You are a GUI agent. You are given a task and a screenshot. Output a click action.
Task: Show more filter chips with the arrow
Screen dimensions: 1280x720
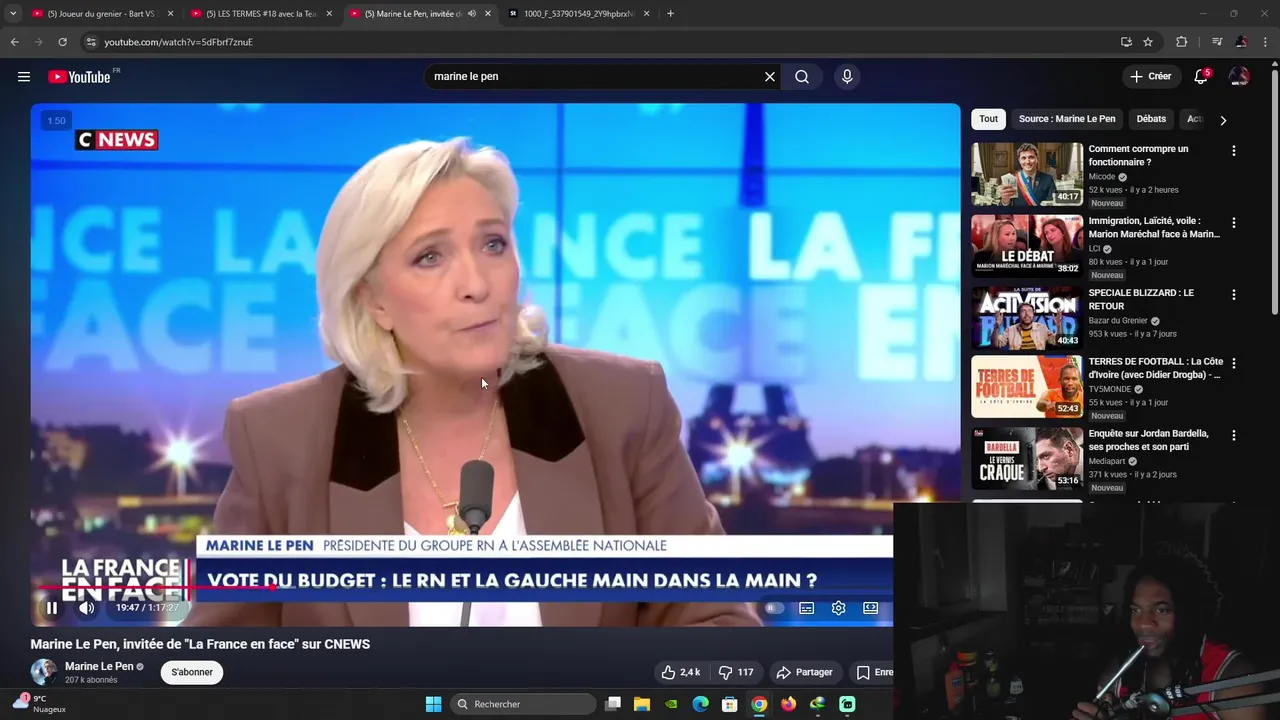tap(1223, 120)
